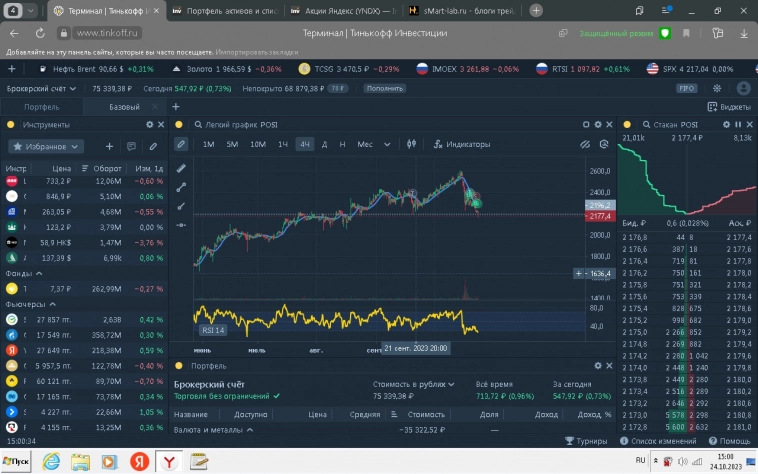The width and height of the screenshot is (758, 474).
Task: Open the Избранное favorites dropdown
Action: click(46, 146)
